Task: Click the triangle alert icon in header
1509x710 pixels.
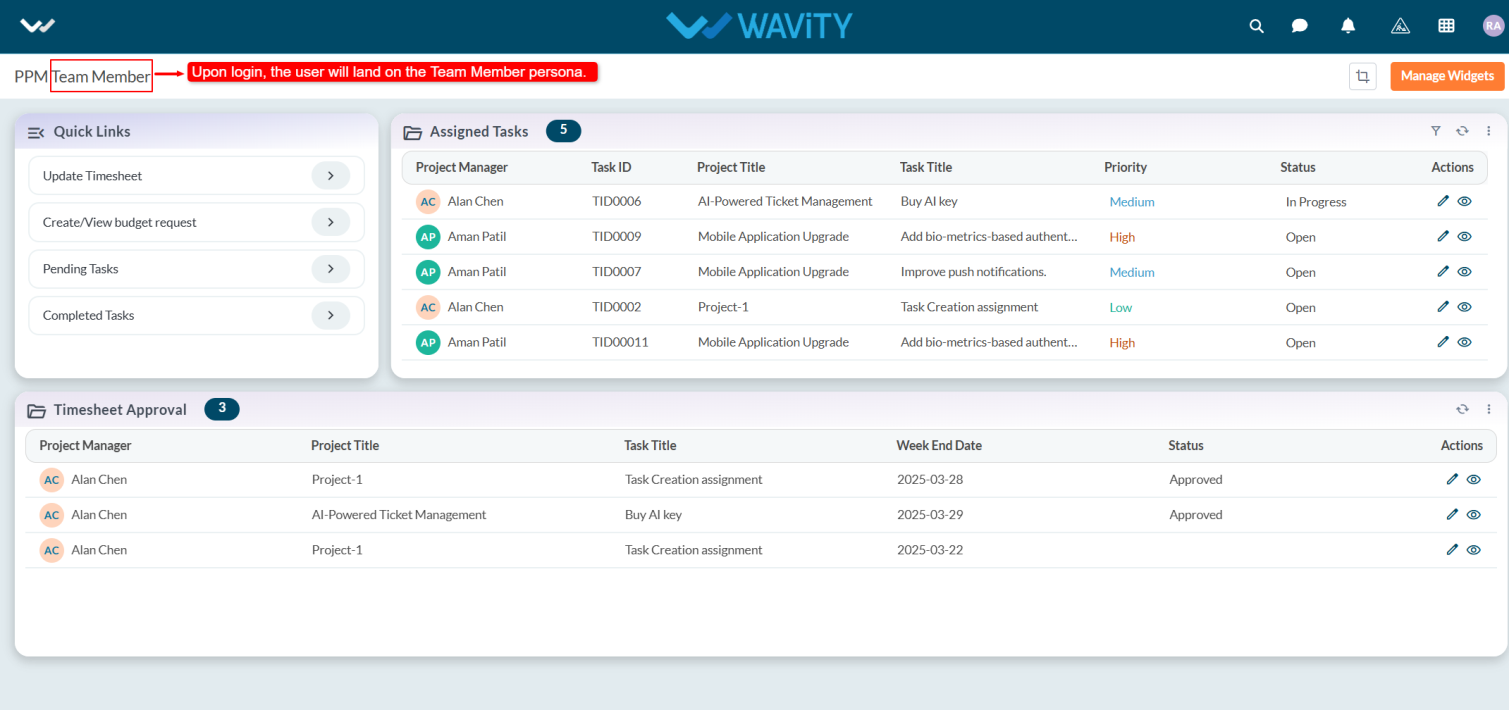Action: point(1401,26)
